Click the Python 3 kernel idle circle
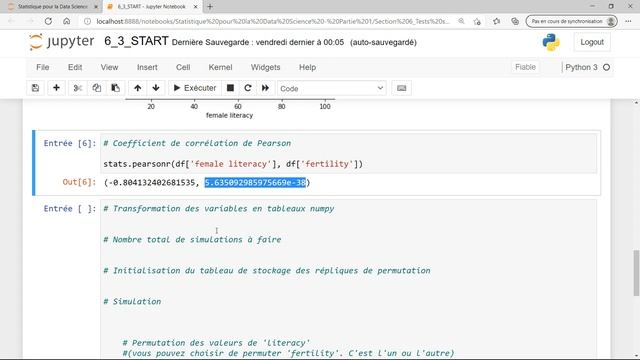This screenshot has width=640, height=360. (x=607, y=67)
